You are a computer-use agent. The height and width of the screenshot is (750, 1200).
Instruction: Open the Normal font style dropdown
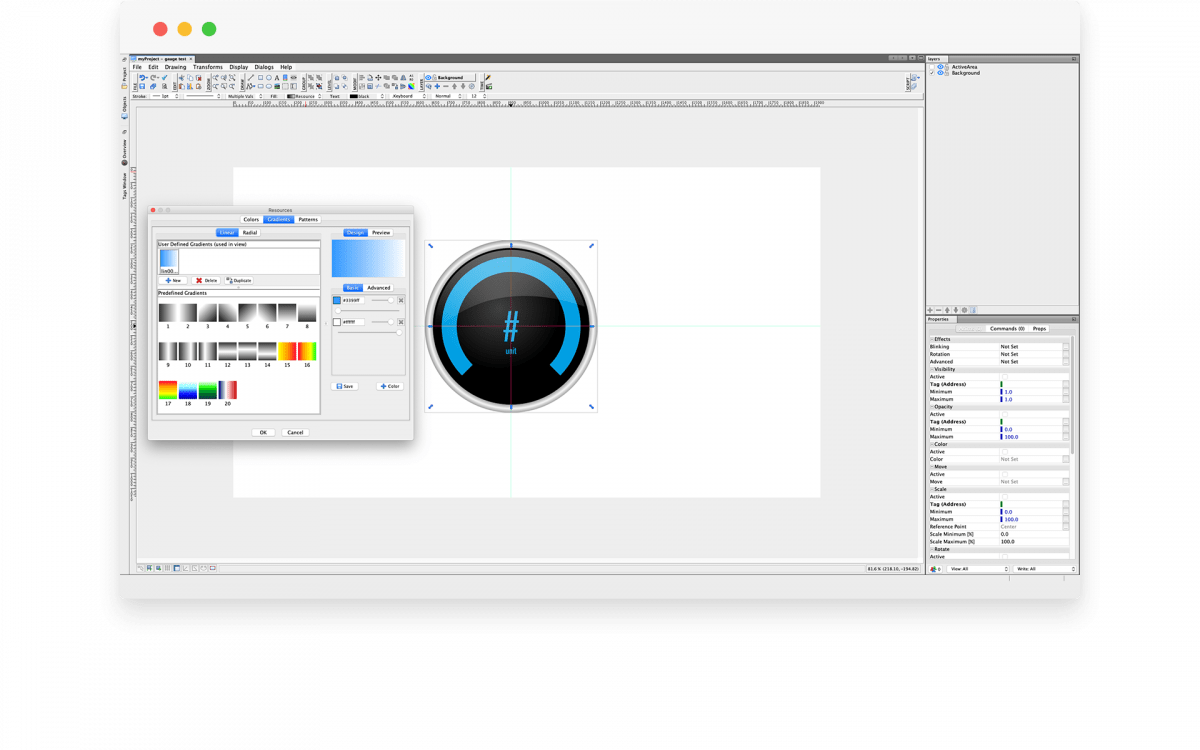447,96
